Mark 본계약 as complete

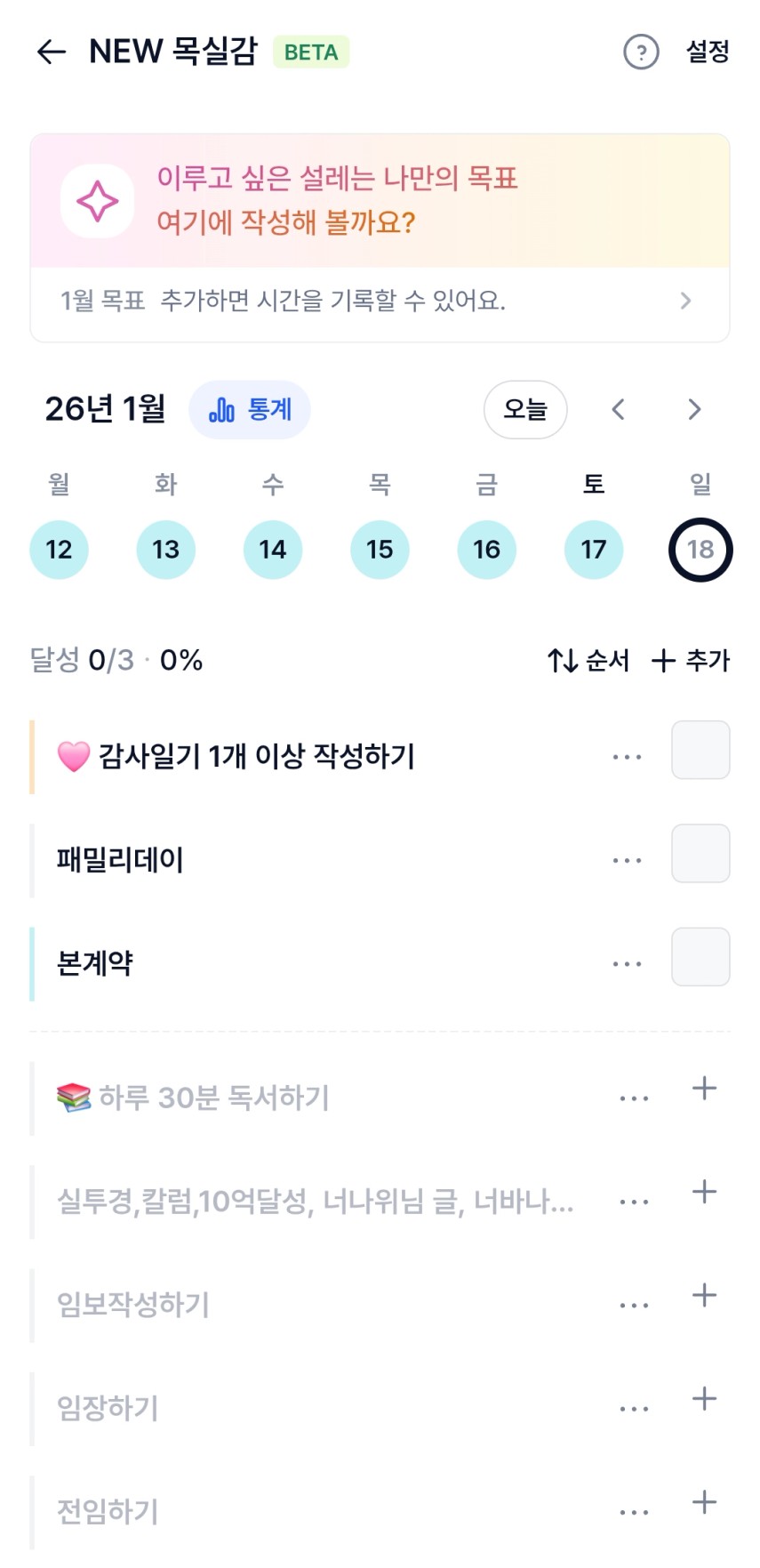700,957
